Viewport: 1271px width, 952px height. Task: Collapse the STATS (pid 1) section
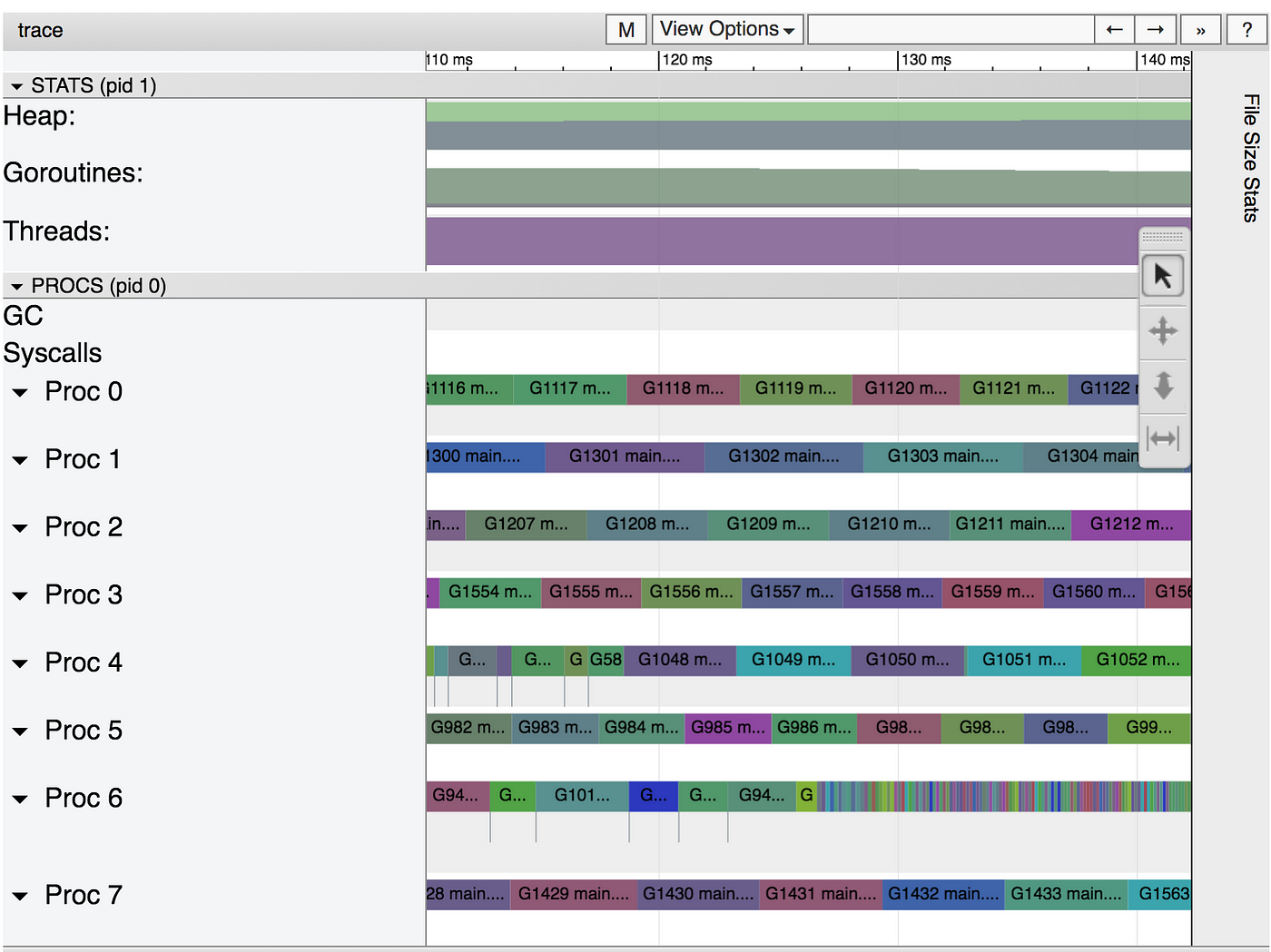17,86
